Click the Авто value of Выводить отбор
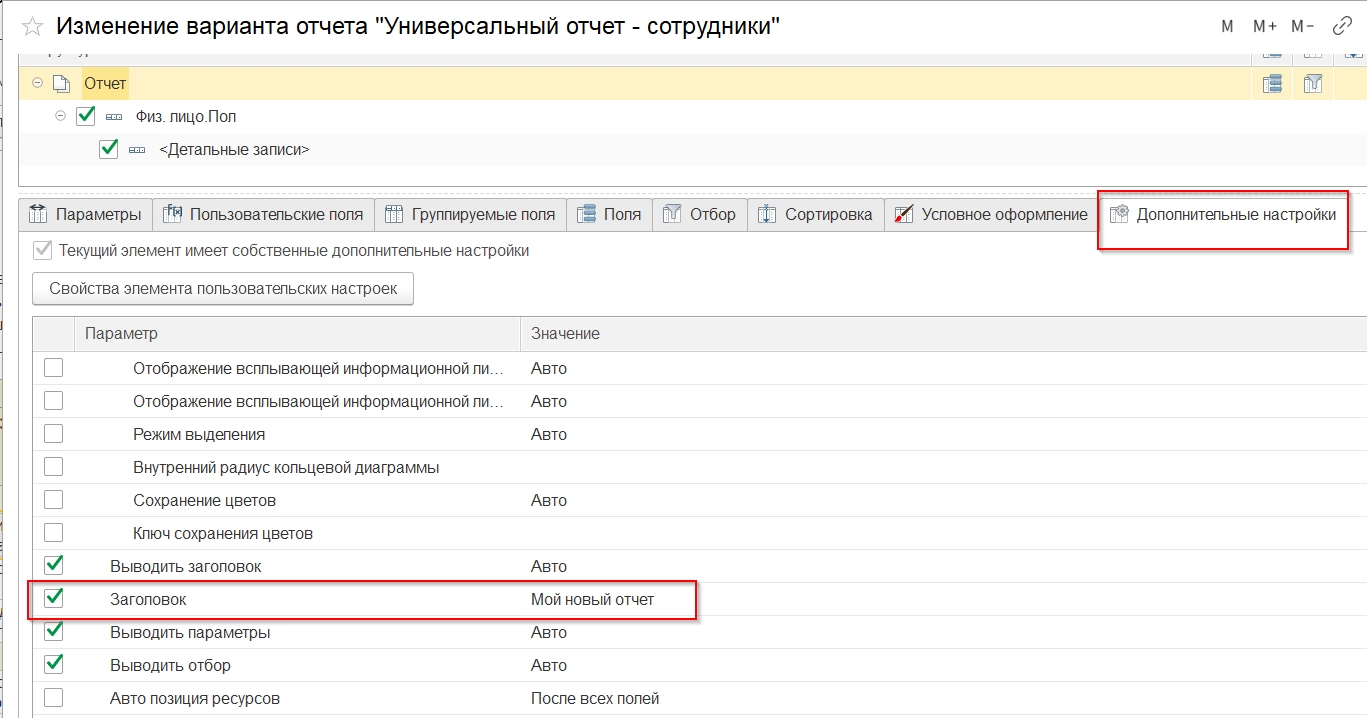Image resolution: width=1367 pixels, height=718 pixels. coord(549,665)
